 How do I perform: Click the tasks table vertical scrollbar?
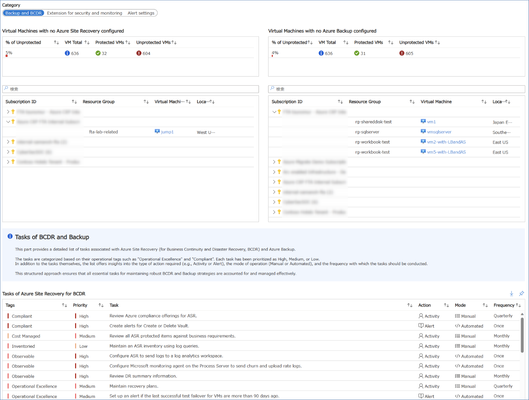click(522, 335)
